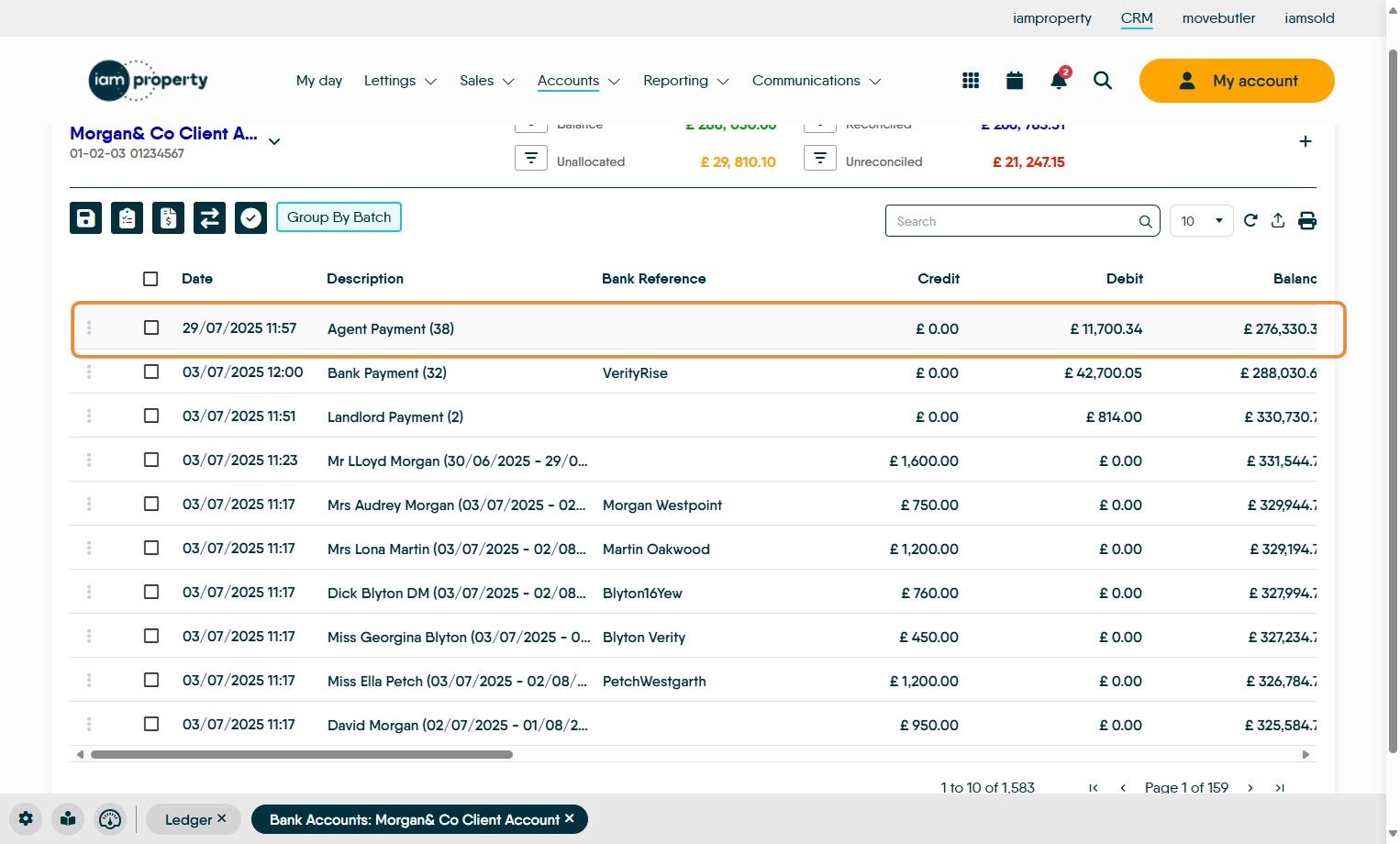The image size is (1400, 844).
Task: Click the export upload icon
Action: (x=1278, y=221)
